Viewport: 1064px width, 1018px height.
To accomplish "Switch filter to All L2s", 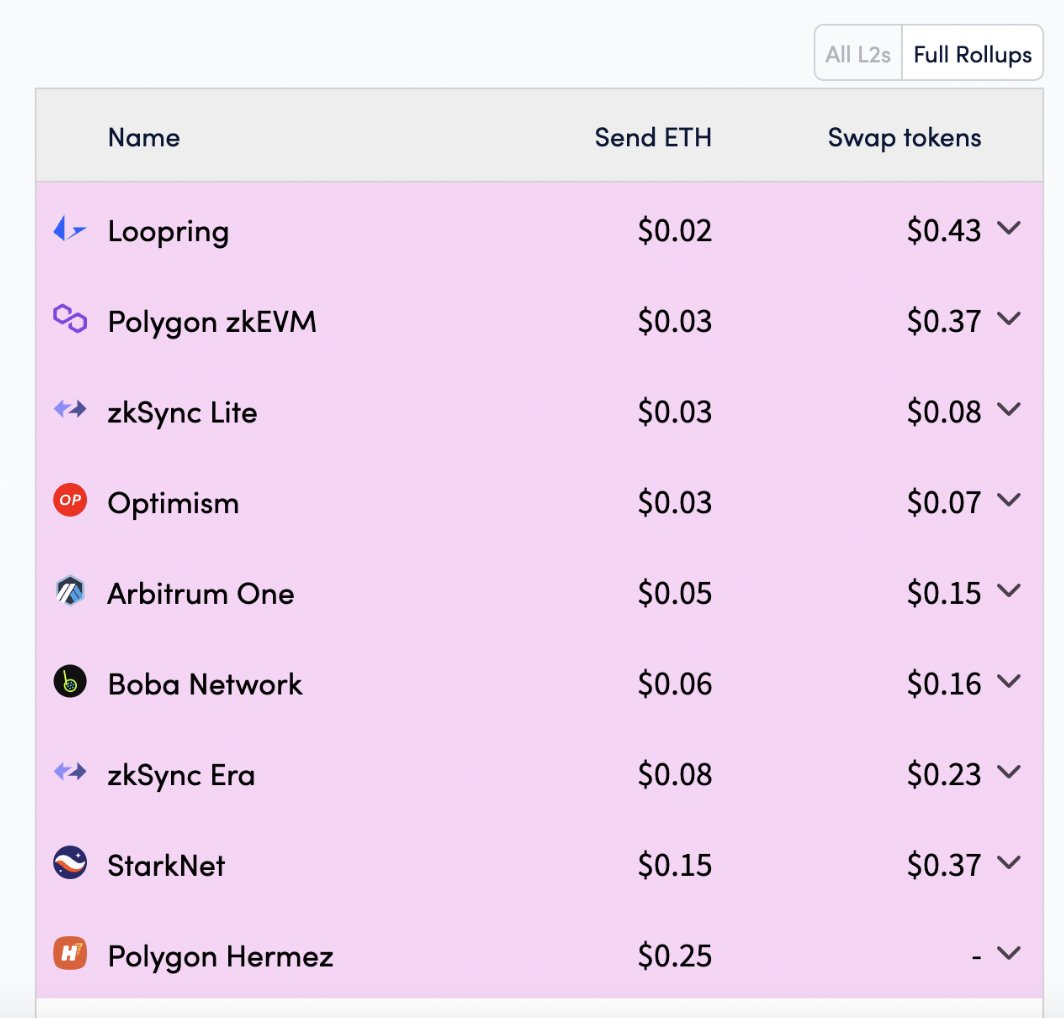I will click(858, 54).
